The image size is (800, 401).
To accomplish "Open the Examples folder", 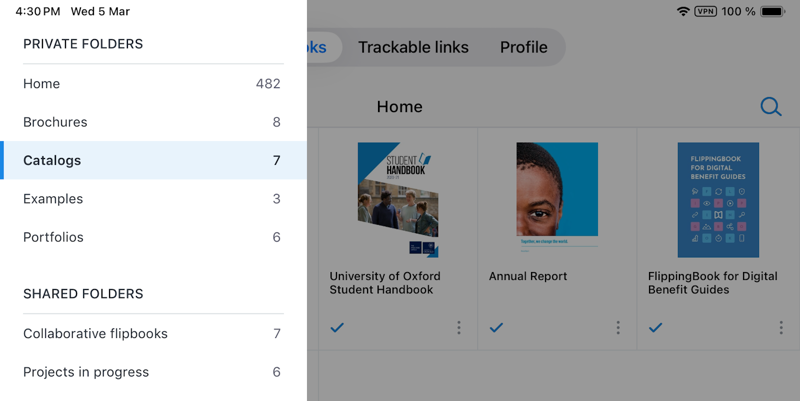I will pyautogui.click(x=154, y=198).
